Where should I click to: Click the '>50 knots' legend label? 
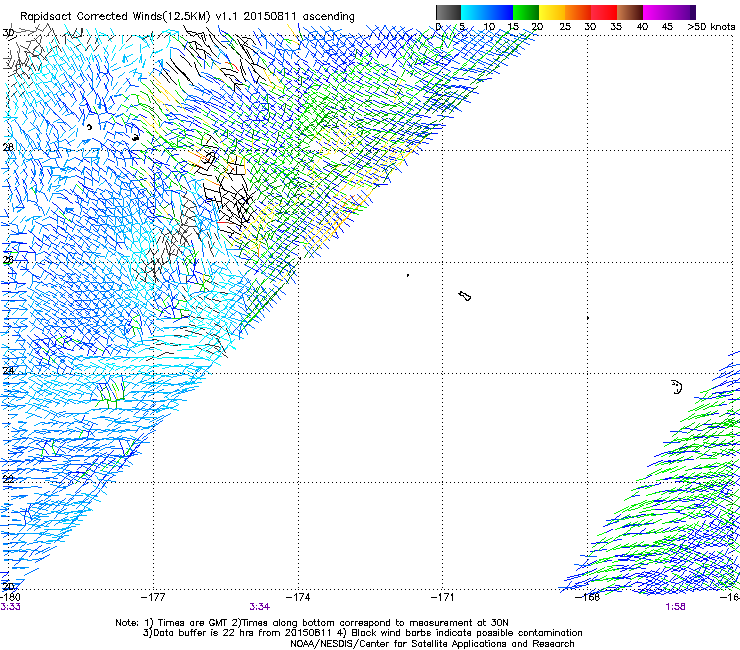tap(711, 27)
